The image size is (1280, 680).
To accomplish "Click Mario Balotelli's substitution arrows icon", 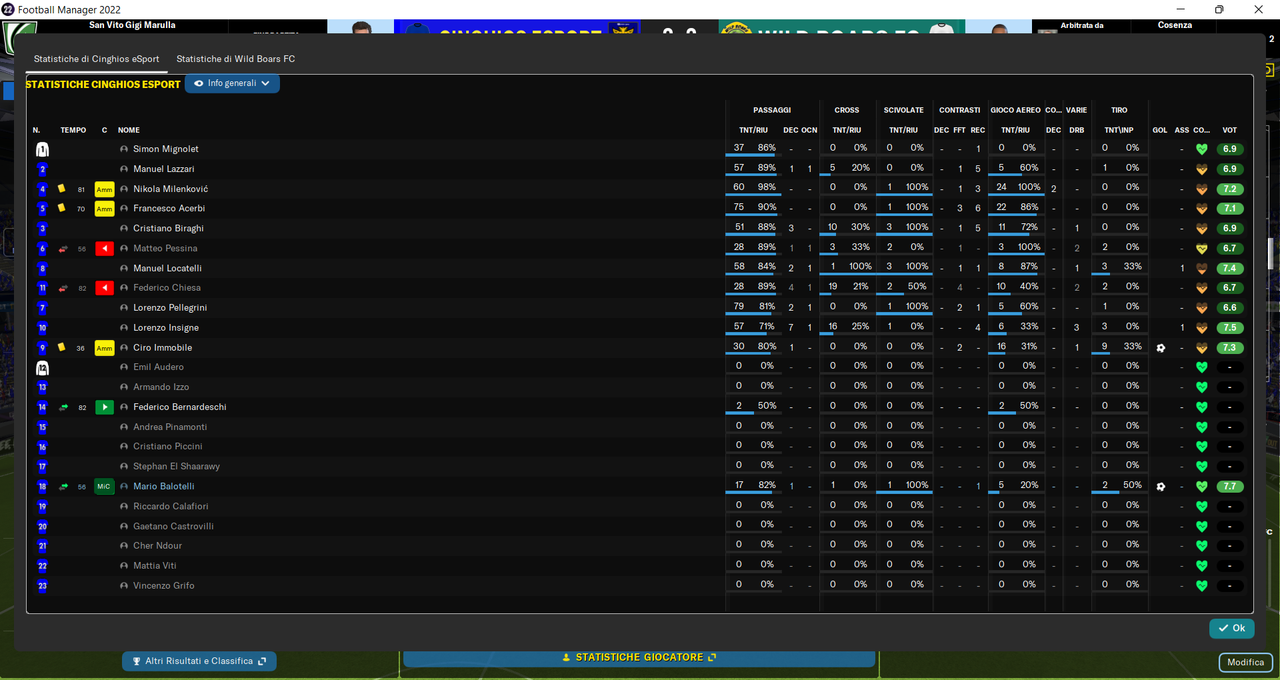I will [x=63, y=487].
